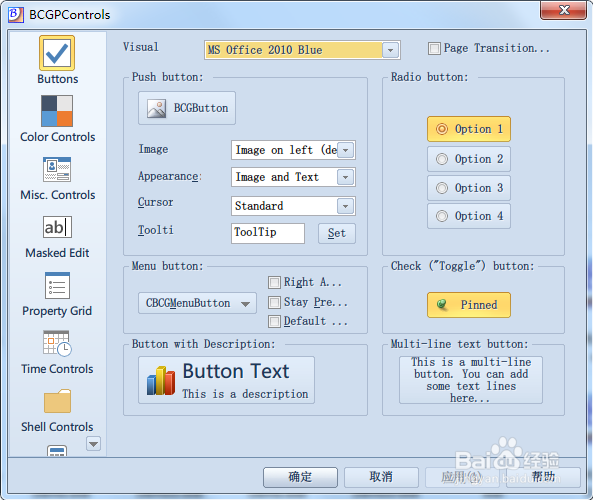Click the 取消 (Cancel) button
The width and height of the screenshot is (593, 500).
[x=381, y=477]
